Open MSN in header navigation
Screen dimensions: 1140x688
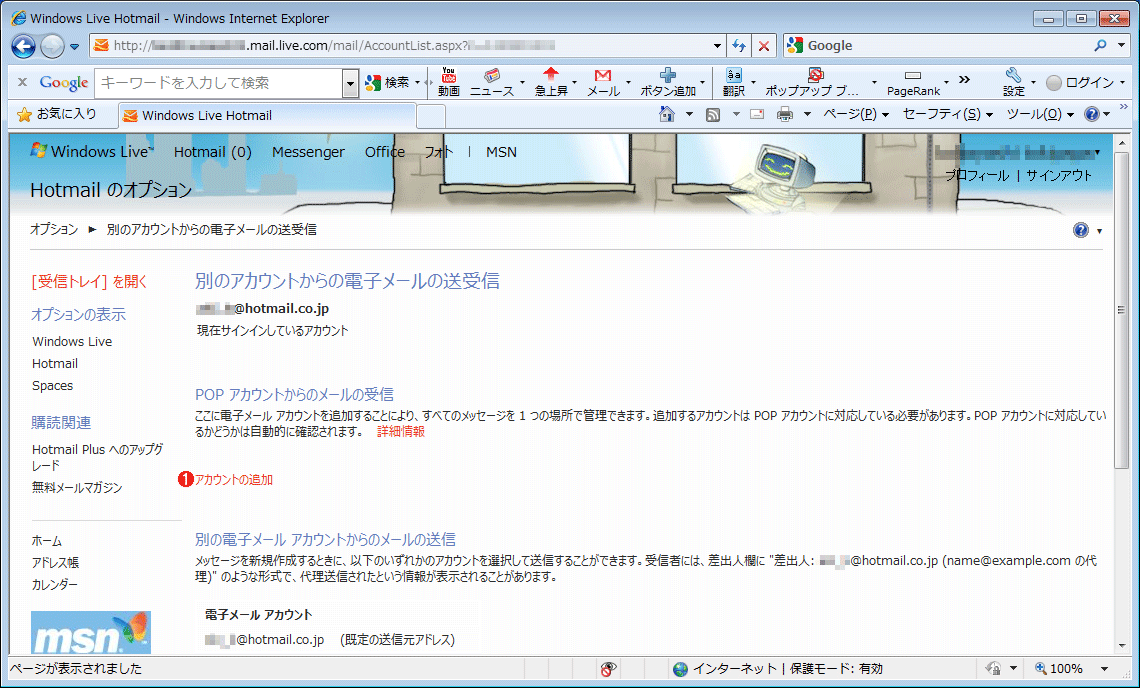pos(501,152)
